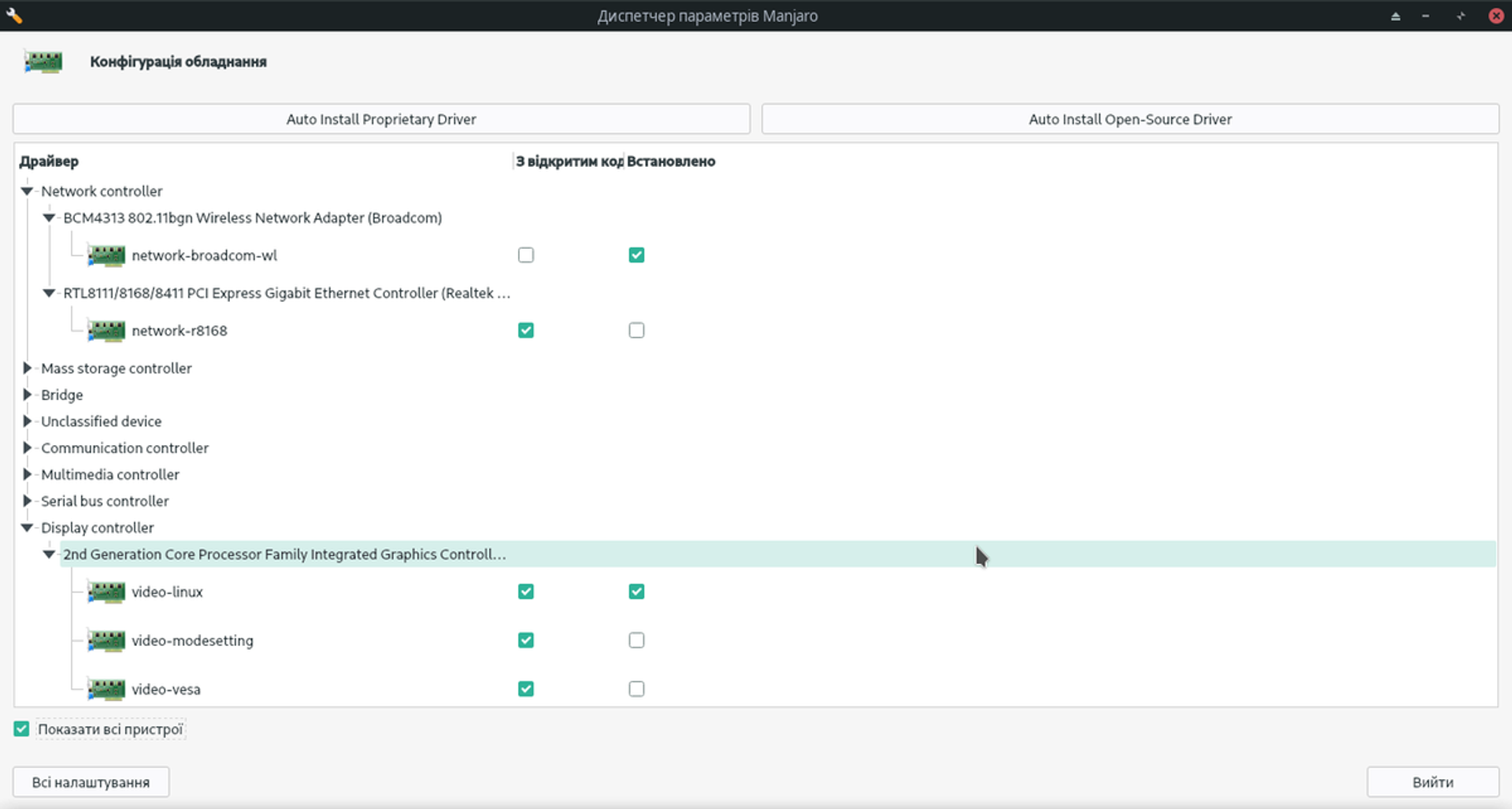Select the Display controller label

pos(98,528)
